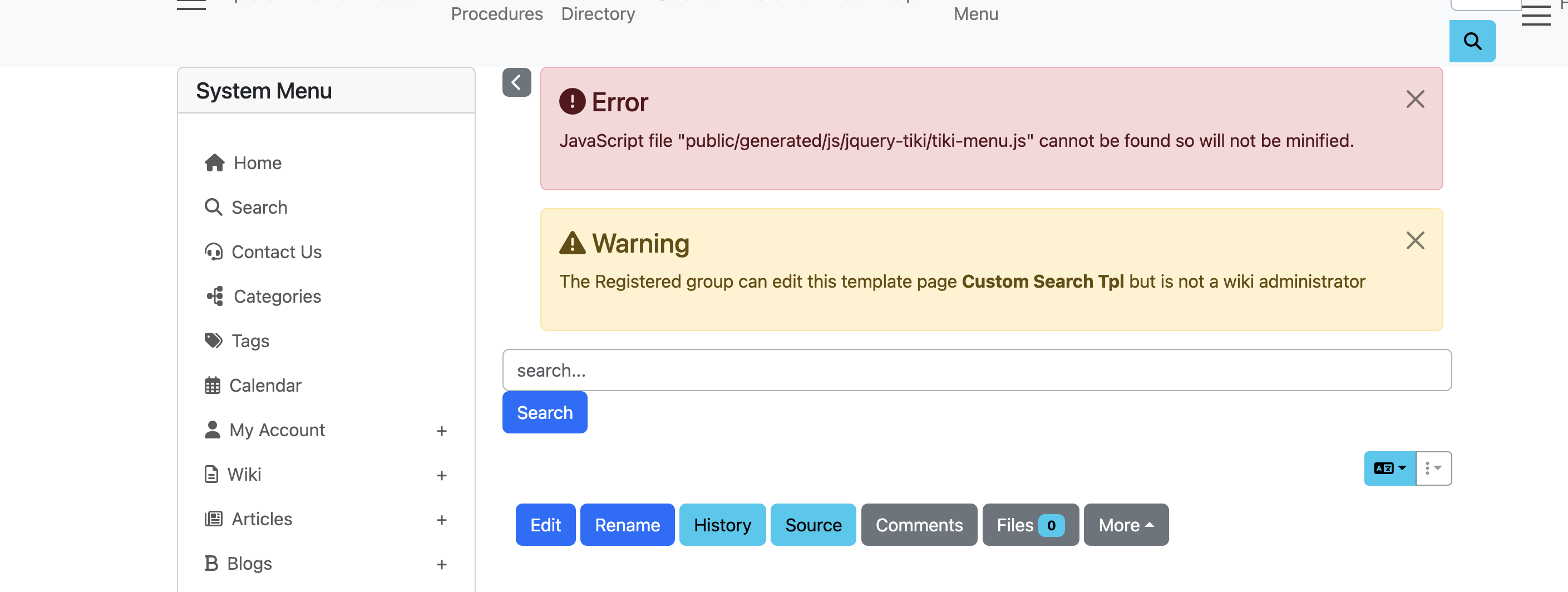Click the Files count badge showing 0
1568x592 pixels.
tap(1051, 525)
